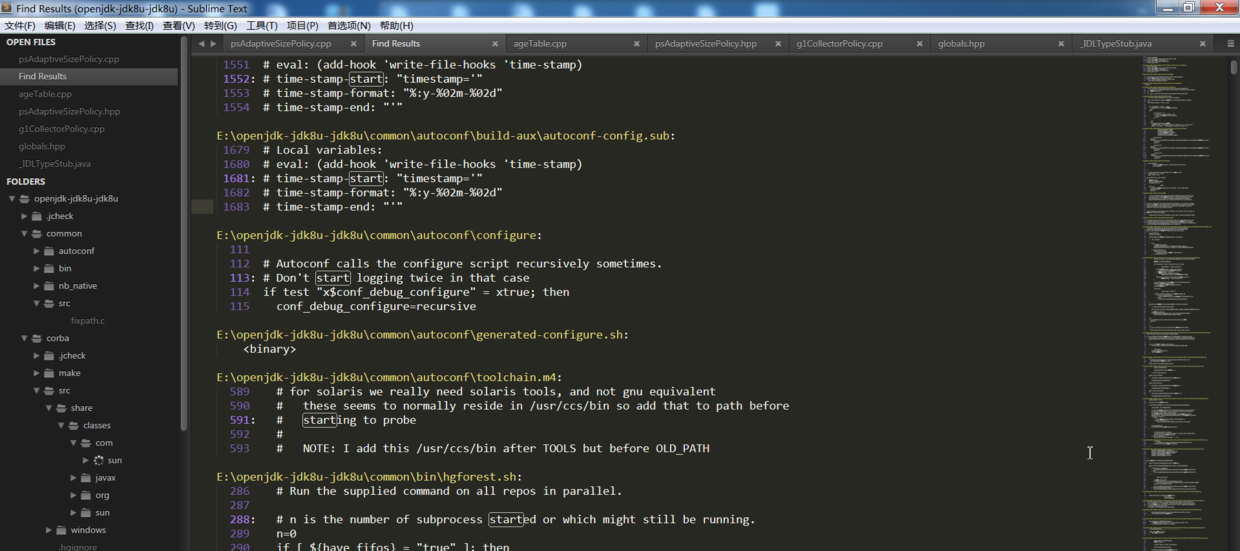The height and width of the screenshot is (551, 1240).
Task: Switch to the _IDLTypeStub.java tab
Action: click(1116, 44)
